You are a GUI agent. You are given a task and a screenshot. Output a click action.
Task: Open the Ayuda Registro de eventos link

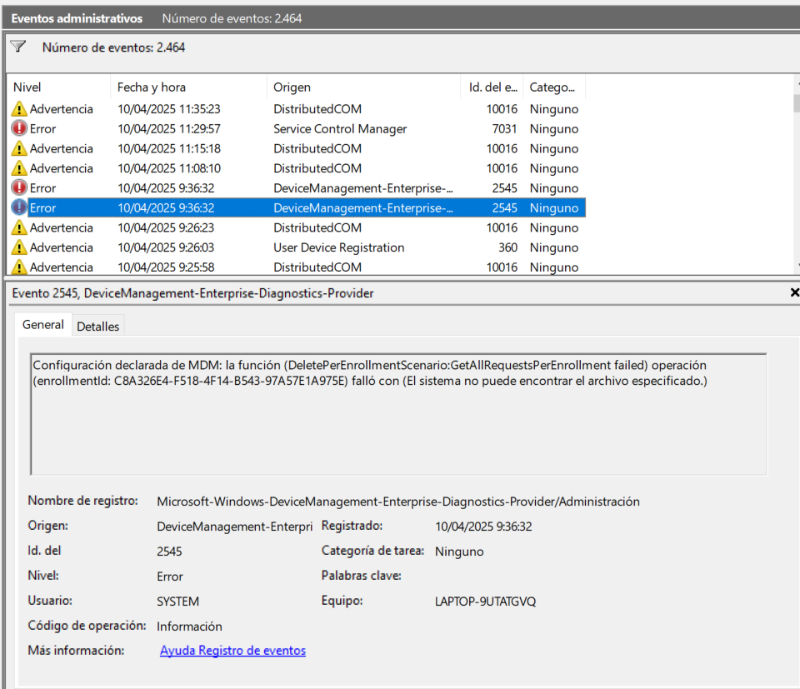tap(233, 651)
